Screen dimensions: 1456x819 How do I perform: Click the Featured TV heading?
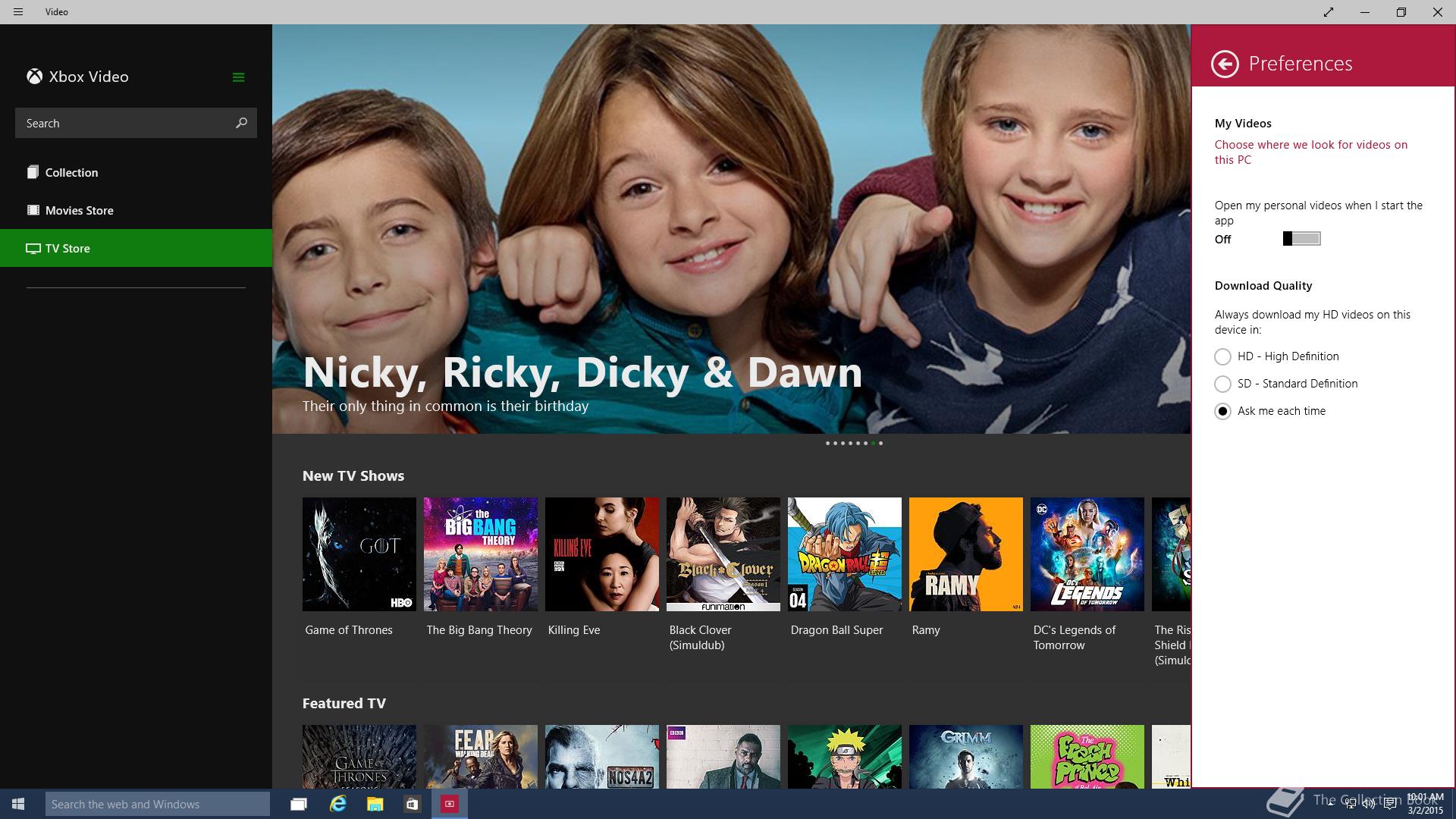pyautogui.click(x=344, y=704)
